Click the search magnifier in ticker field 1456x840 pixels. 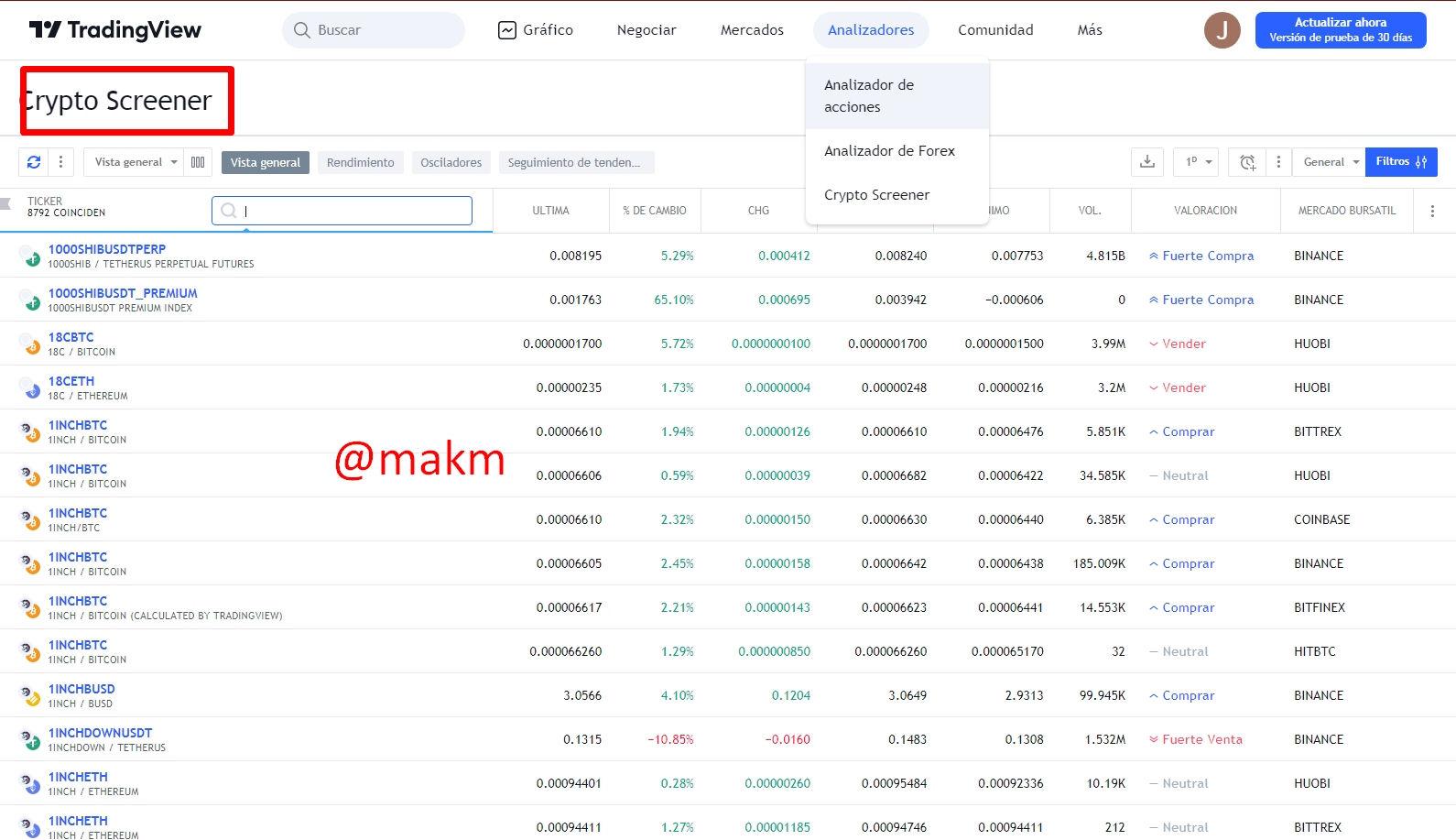(x=229, y=211)
